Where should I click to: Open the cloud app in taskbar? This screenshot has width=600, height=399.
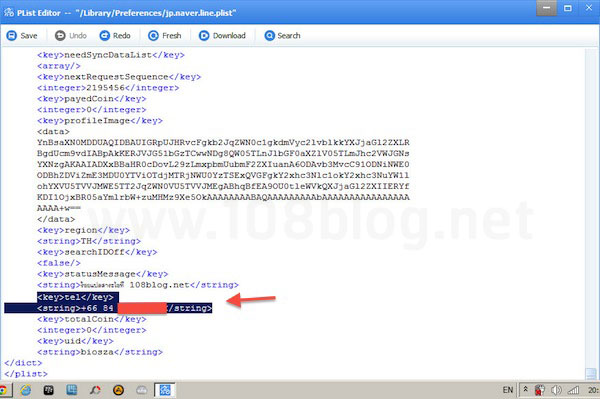tap(142, 390)
